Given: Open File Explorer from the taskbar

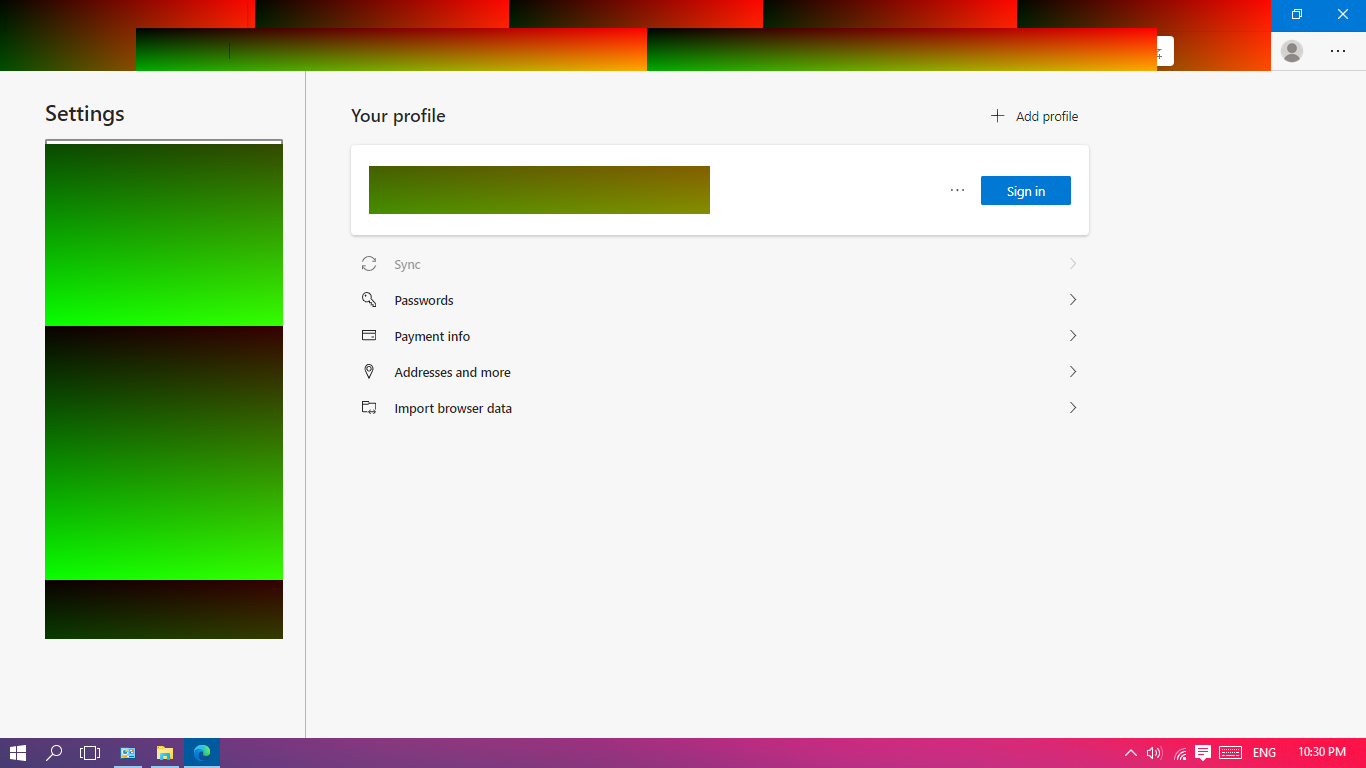Looking at the screenshot, I should (x=165, y=753).
